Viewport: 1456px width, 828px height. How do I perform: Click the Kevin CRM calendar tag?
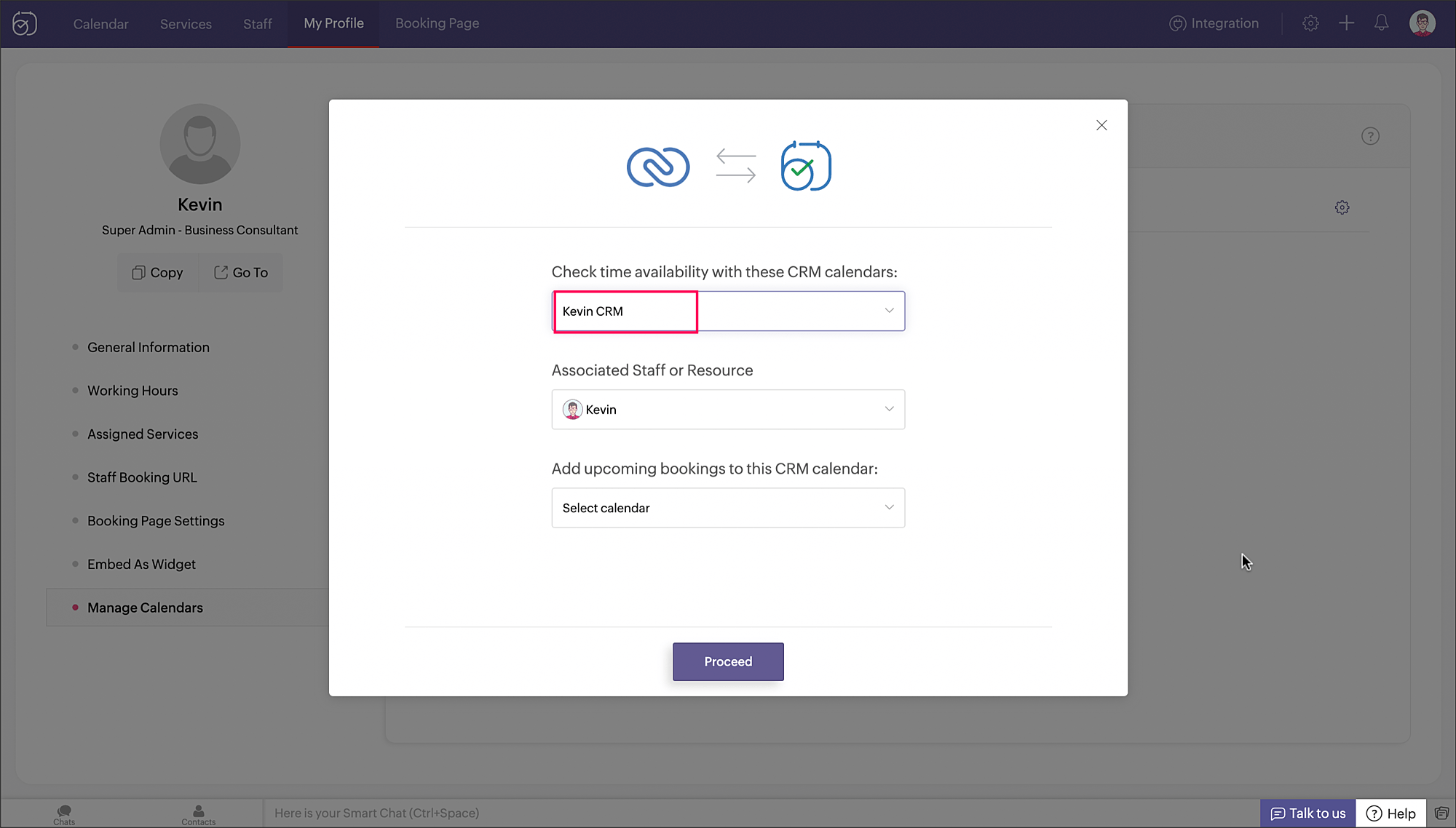pyautogui.click(x=593, y=311)
